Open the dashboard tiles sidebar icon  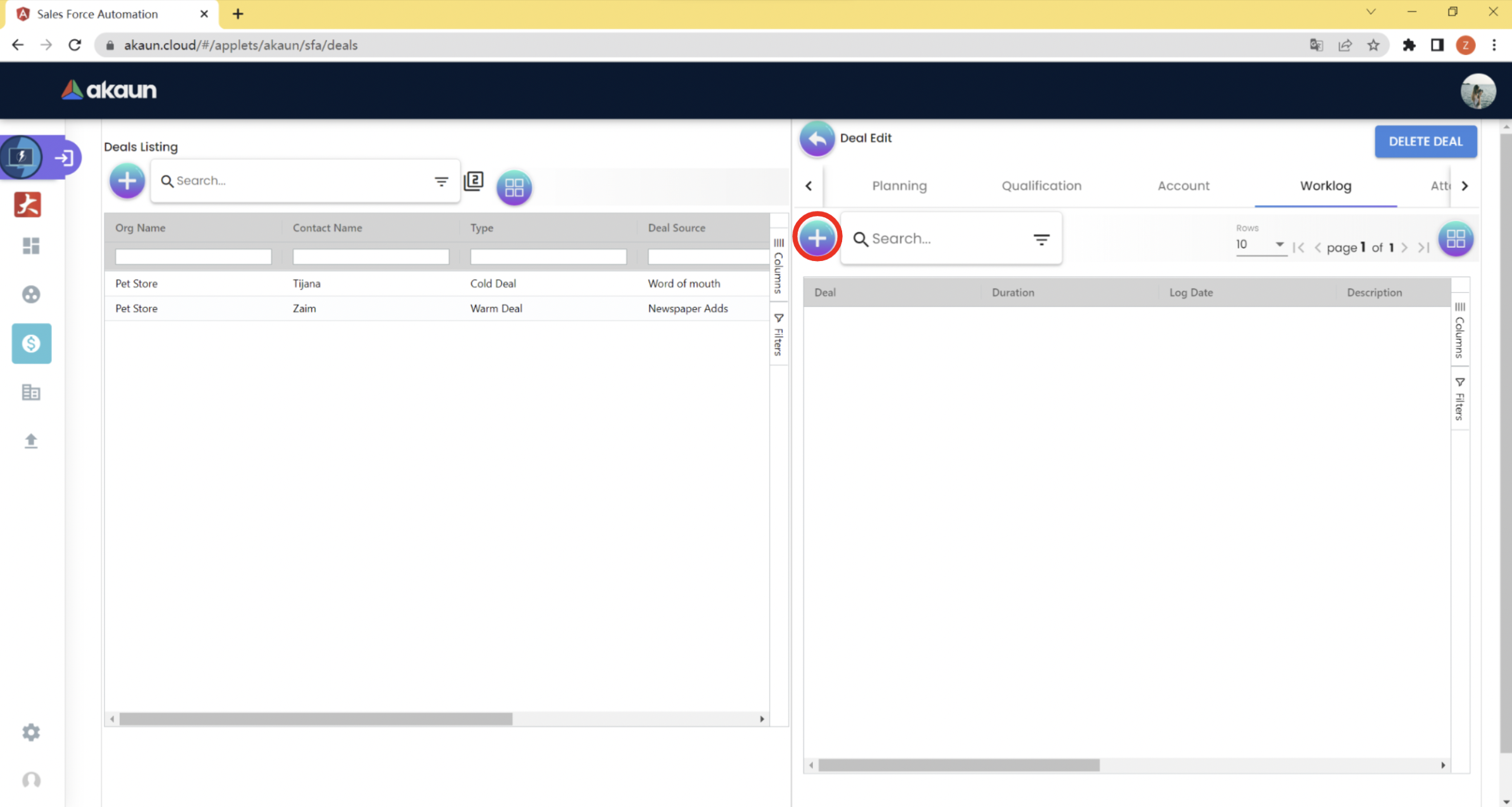[31, 246]
